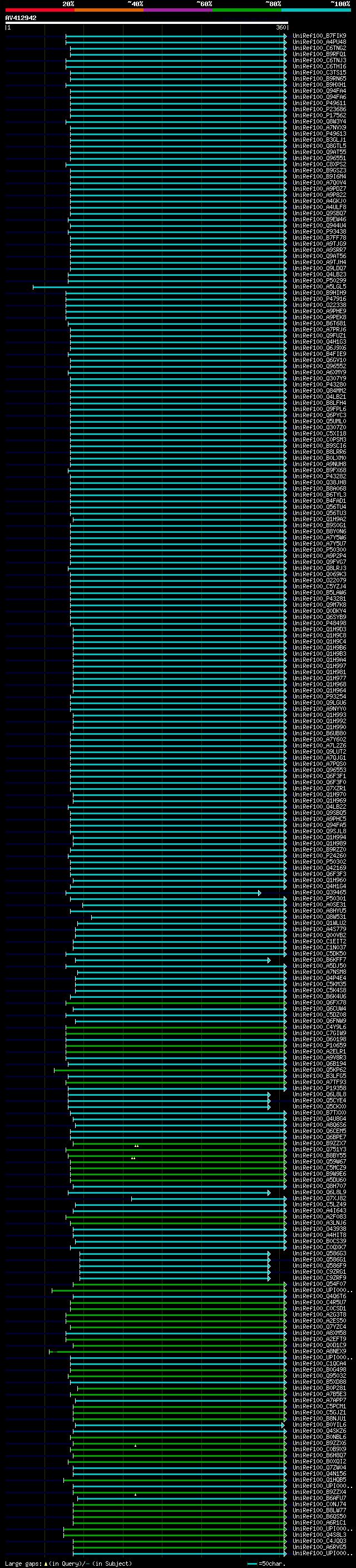
Task: Click the UniRef100_Q59W67 entry
Action: tap(319, 1161)
